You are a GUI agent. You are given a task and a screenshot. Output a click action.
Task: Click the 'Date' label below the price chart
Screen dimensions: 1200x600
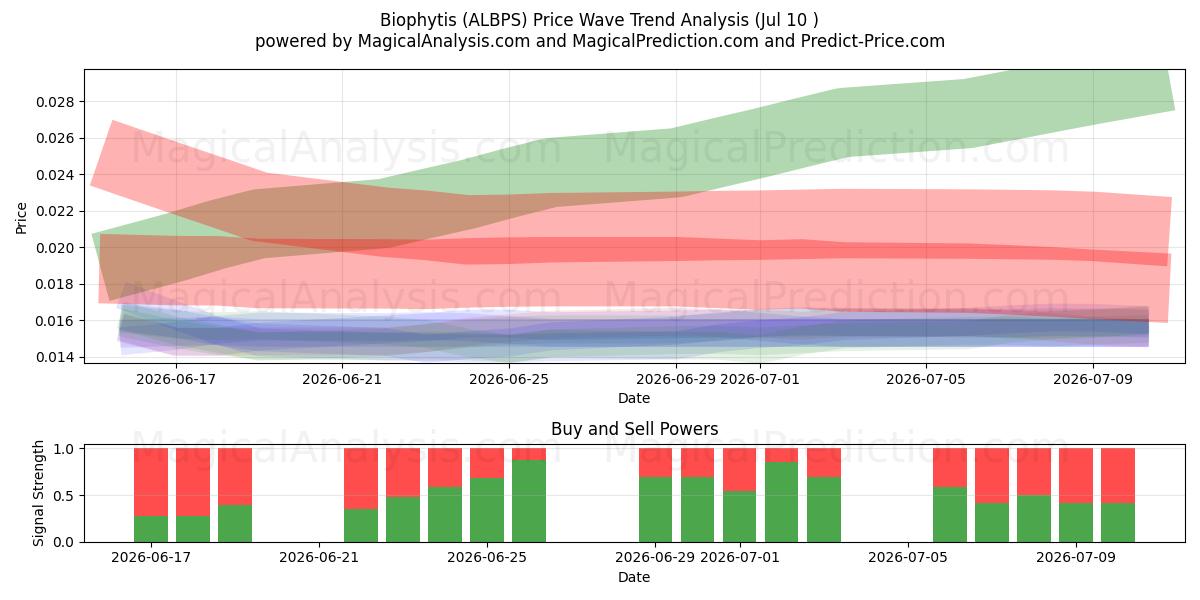tap(634, 398)
